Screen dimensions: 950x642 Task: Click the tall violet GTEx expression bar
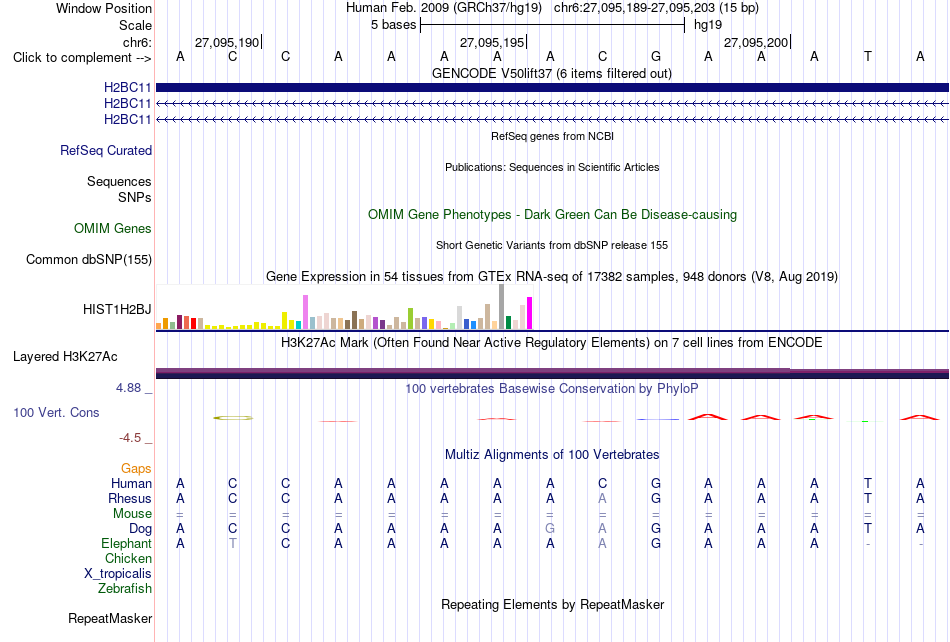pyautogui.click(x=305, y=312)
